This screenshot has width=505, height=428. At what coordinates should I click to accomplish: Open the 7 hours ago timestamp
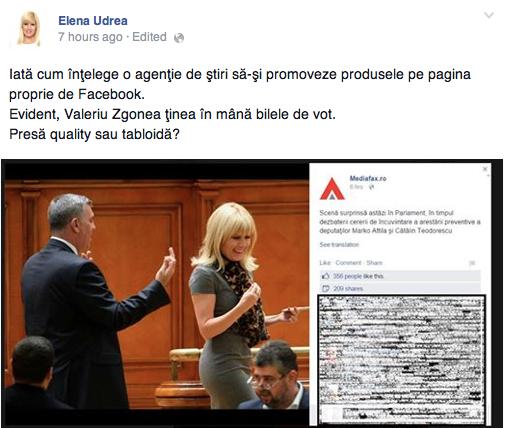point(90,37)
